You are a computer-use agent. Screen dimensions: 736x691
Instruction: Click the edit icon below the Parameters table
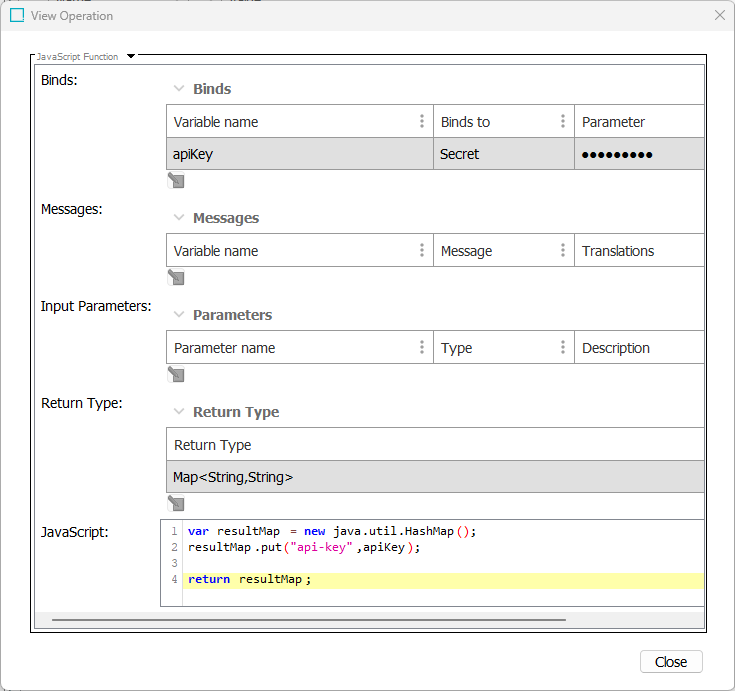click(176, 375)
